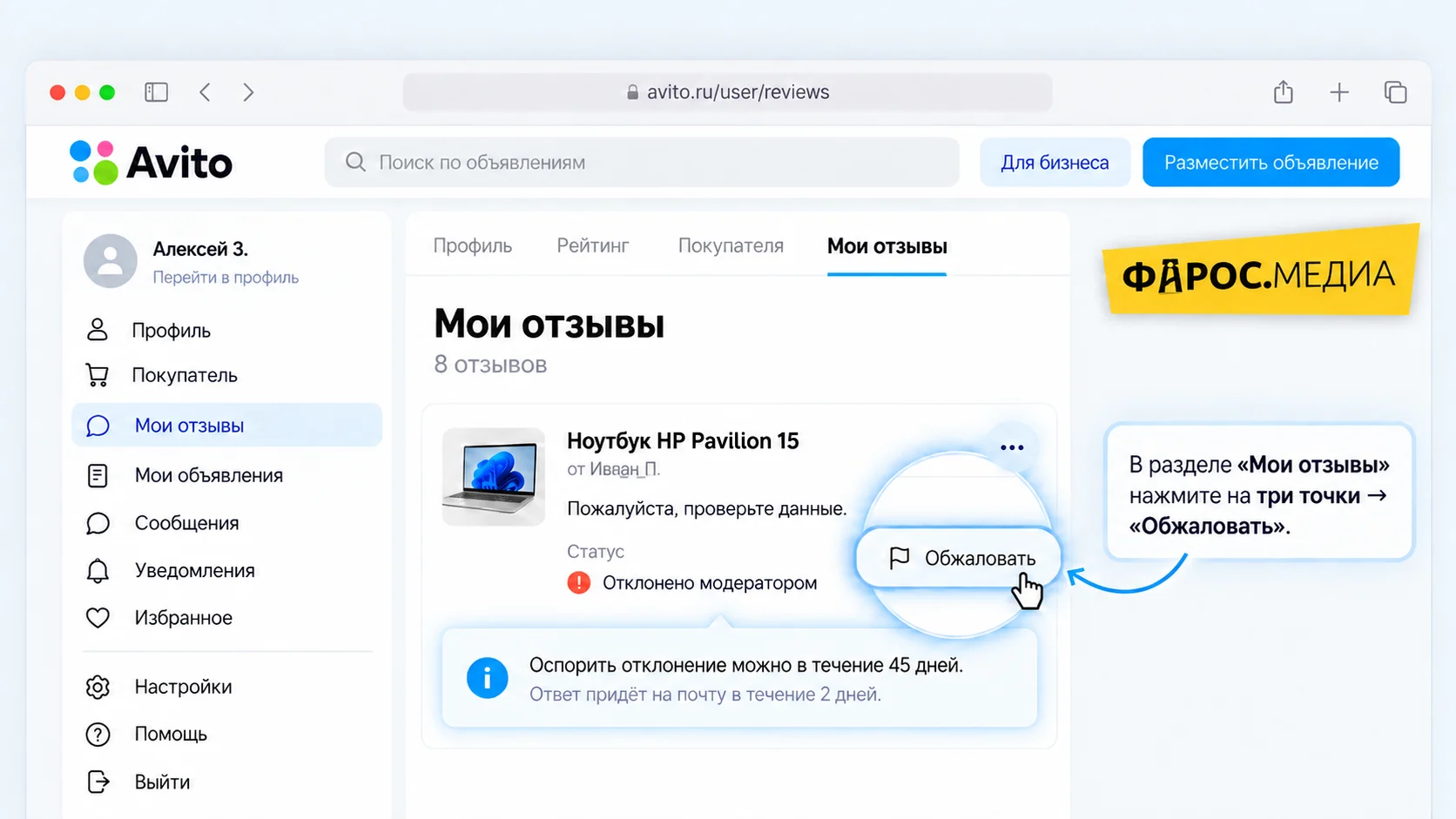The image size is (1456, 819).
Task: Open a new tab with plus icon
Action: click(x=1339, y=92)
